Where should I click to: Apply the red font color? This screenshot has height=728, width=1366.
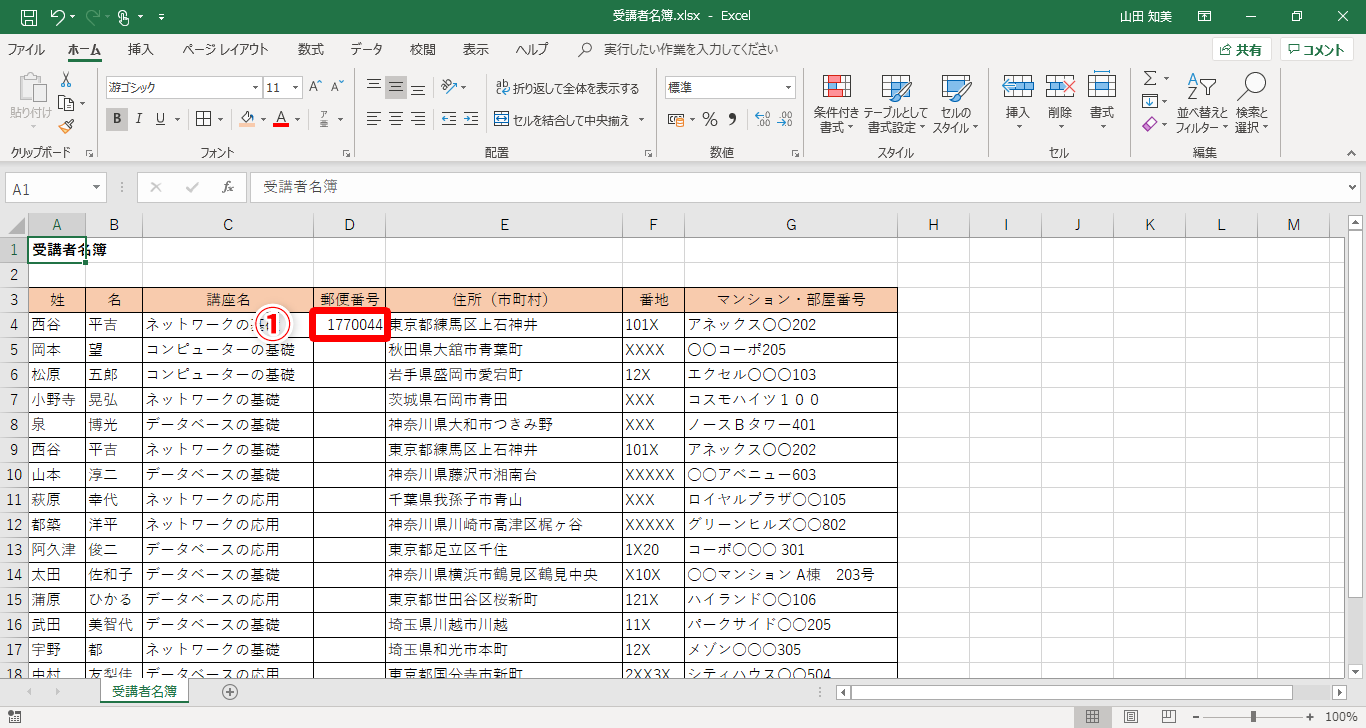click(281, 119)
